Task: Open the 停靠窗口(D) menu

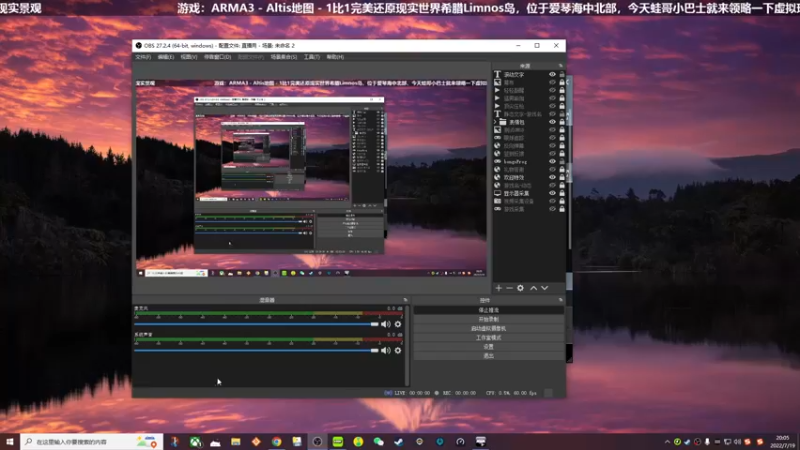Action: [x=217, y=57]
